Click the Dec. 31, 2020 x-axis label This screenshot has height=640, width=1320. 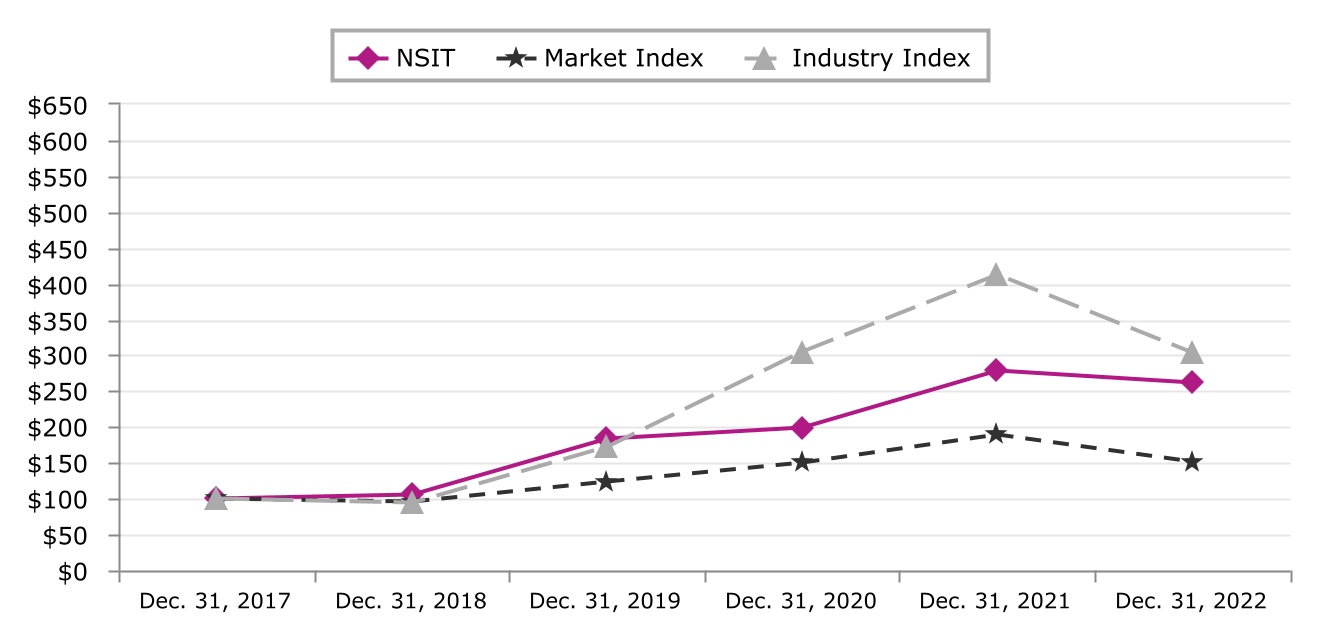(801, 601)
